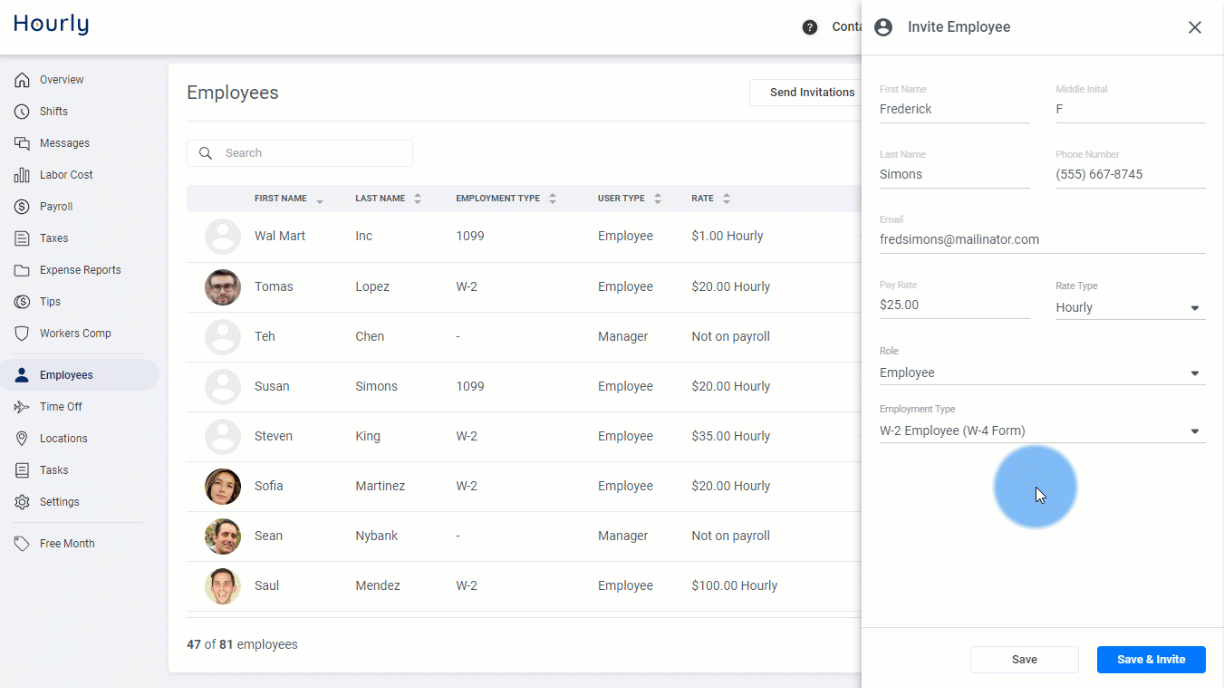
Task: Click the Locations pin icon
Action: (22, 439)
